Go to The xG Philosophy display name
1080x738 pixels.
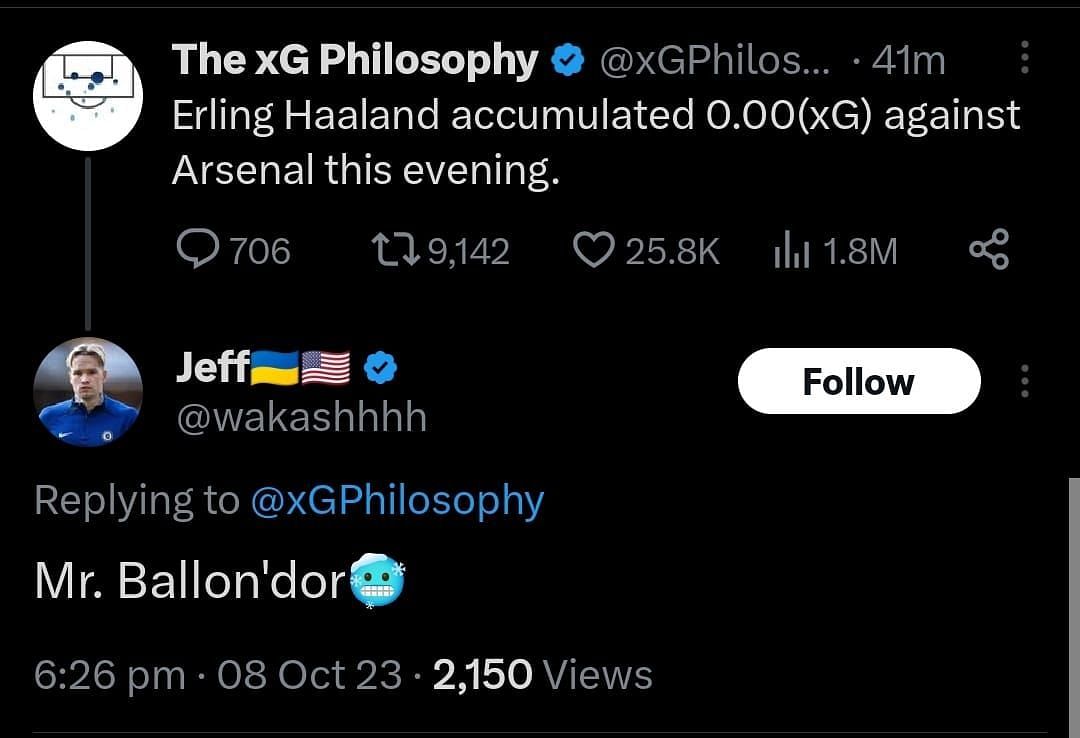coord(355,61)
